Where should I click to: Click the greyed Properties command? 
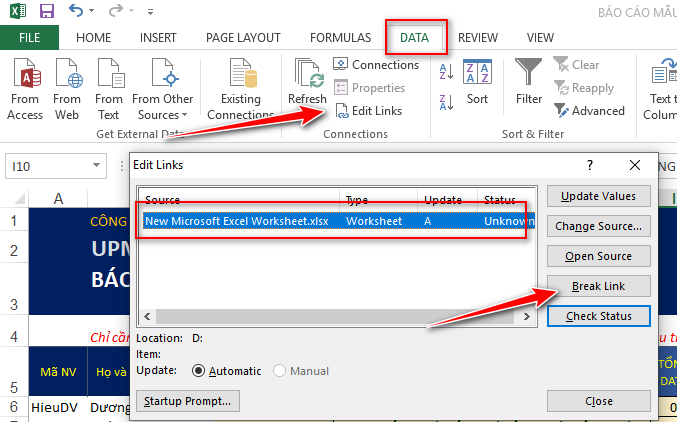click(370, 88)
